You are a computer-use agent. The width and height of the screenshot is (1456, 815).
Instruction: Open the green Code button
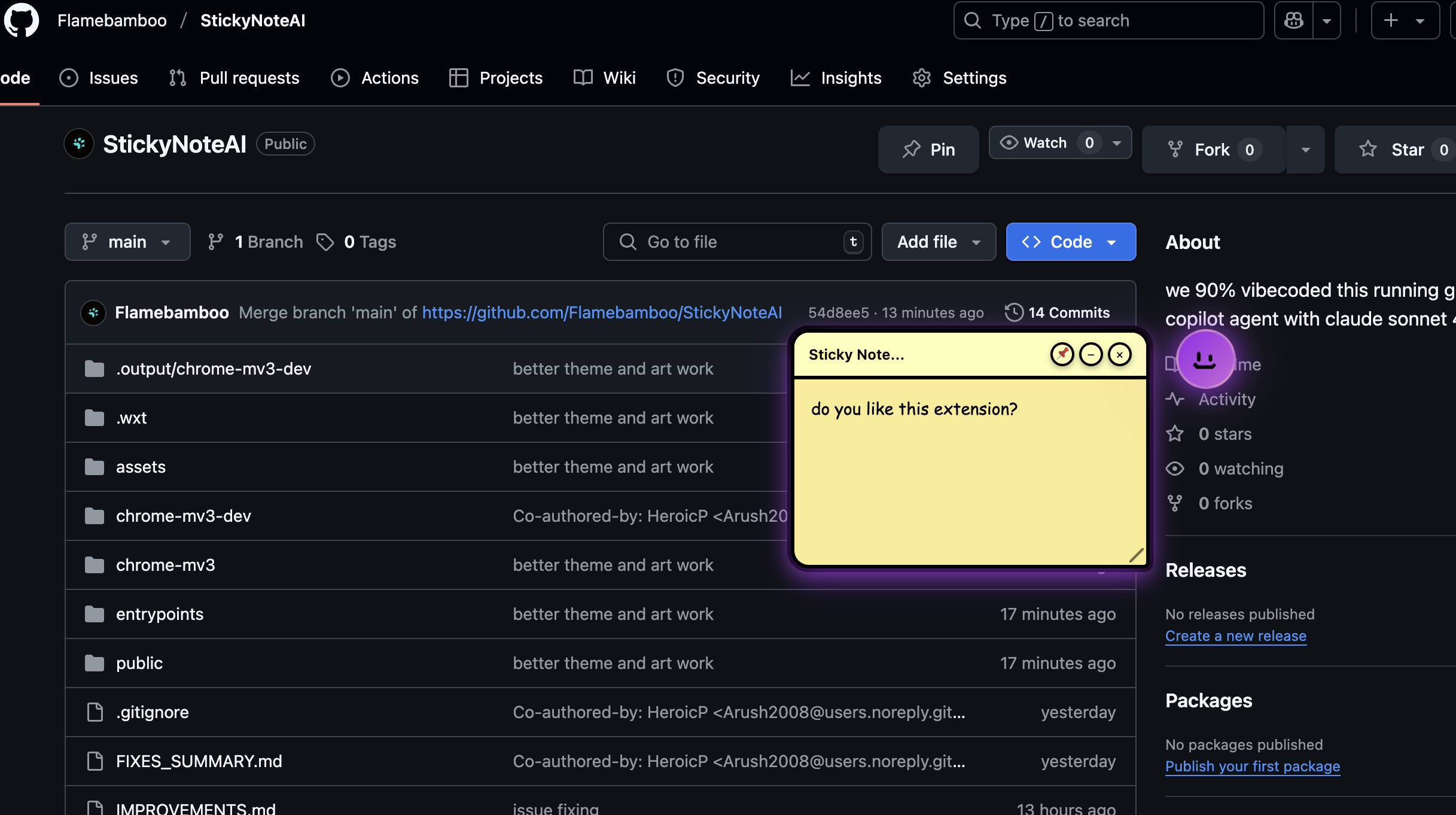[1070, 242]
